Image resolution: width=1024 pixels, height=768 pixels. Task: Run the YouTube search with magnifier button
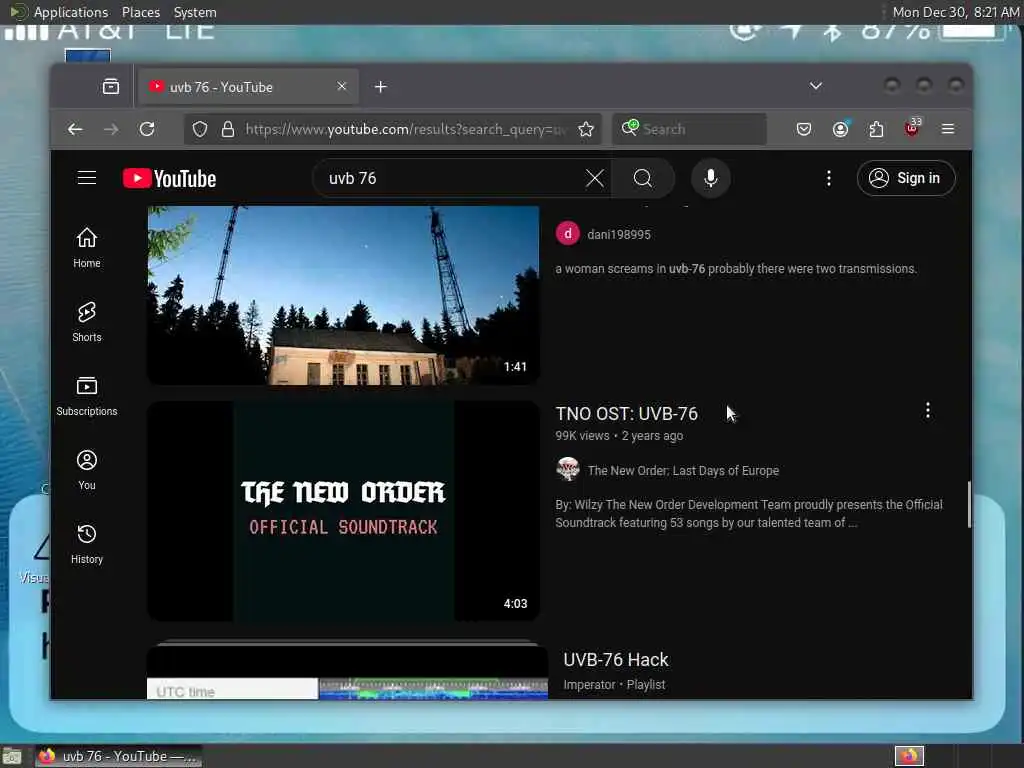click(643, 178)
